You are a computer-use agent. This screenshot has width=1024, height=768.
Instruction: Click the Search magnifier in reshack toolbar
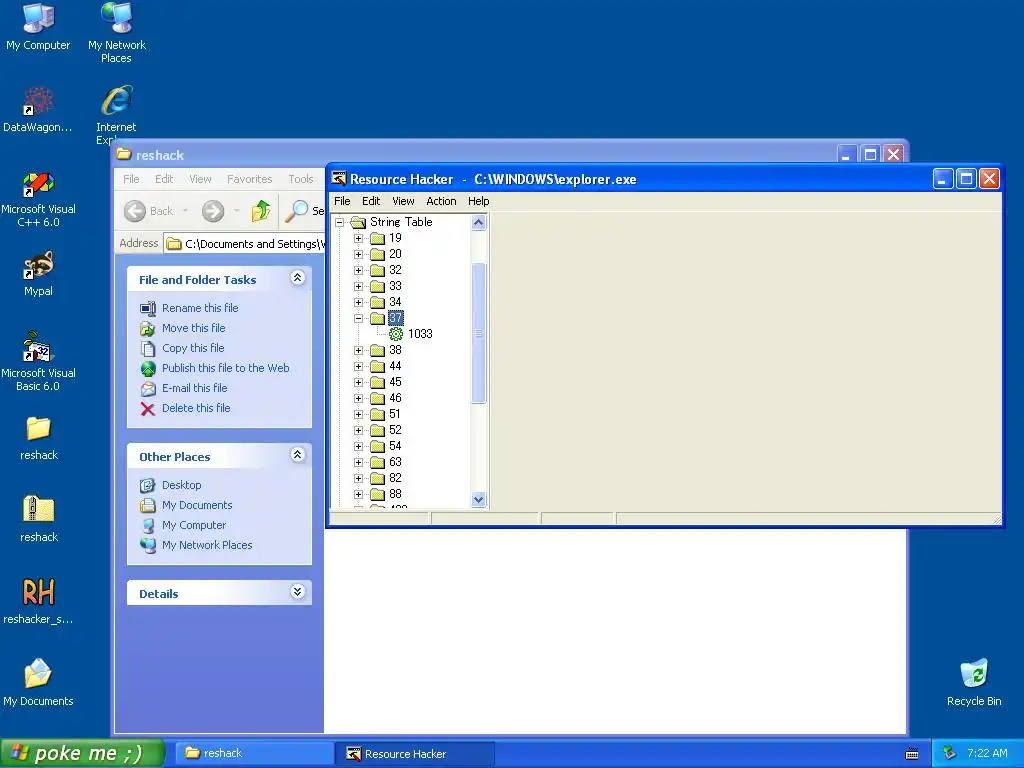296,210
